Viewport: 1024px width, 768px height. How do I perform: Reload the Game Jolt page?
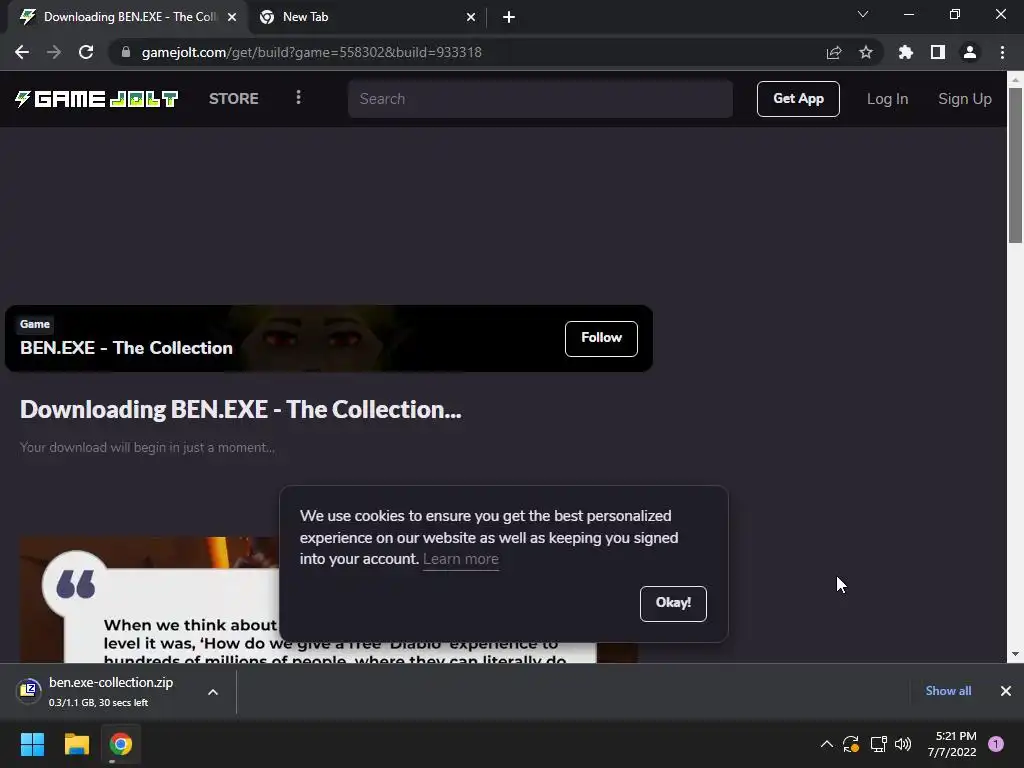tap(86, 52)
